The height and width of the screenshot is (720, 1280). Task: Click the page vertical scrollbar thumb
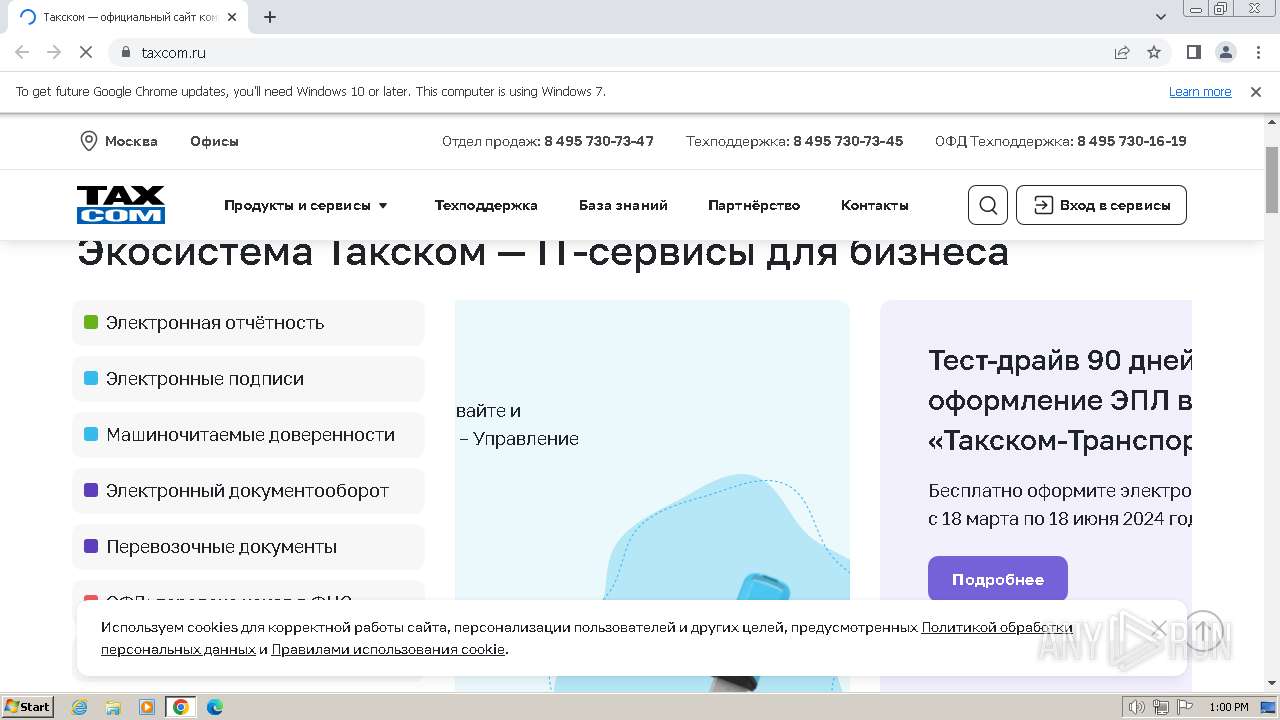(x=1271, y=179)
